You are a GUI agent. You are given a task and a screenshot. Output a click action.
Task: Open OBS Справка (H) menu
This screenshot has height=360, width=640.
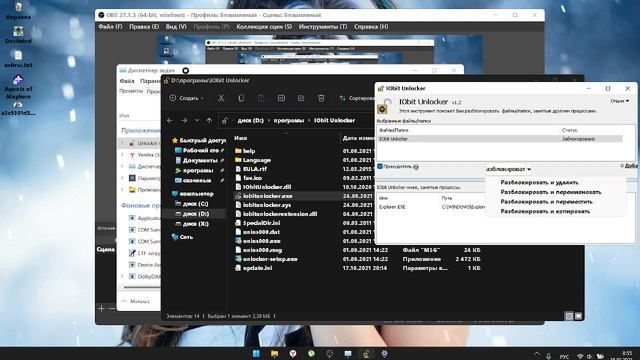(371, 27)
